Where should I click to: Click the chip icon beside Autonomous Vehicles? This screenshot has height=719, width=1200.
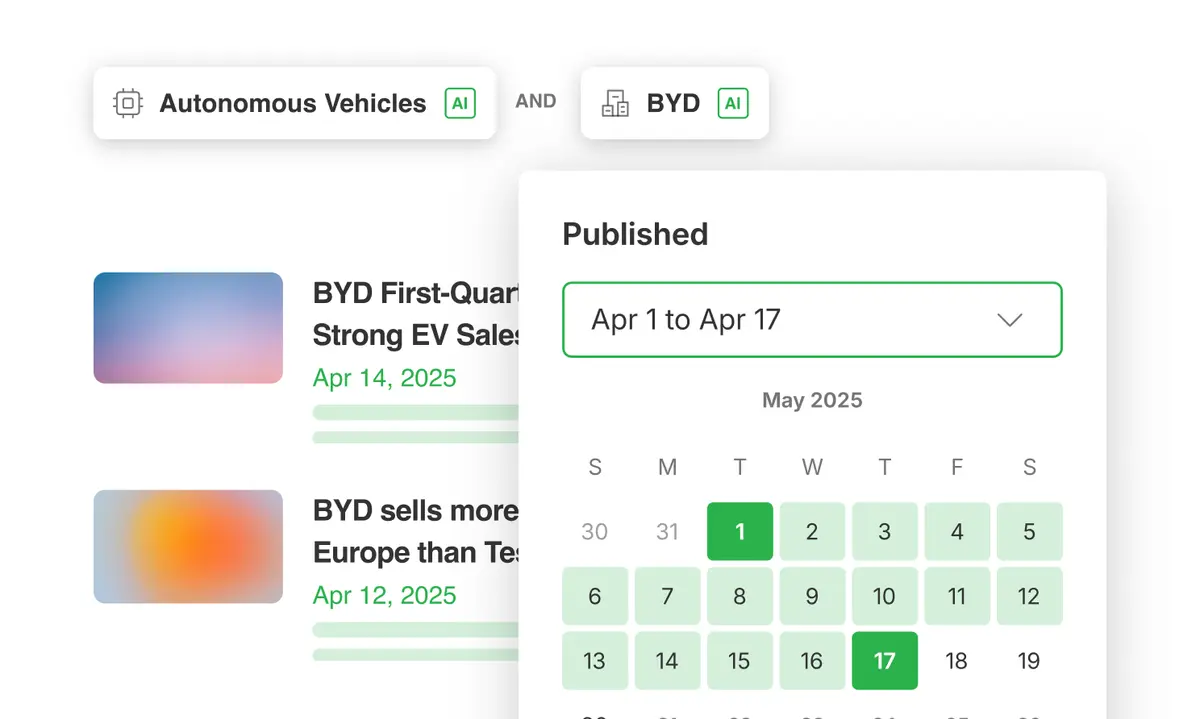[127, 103]
